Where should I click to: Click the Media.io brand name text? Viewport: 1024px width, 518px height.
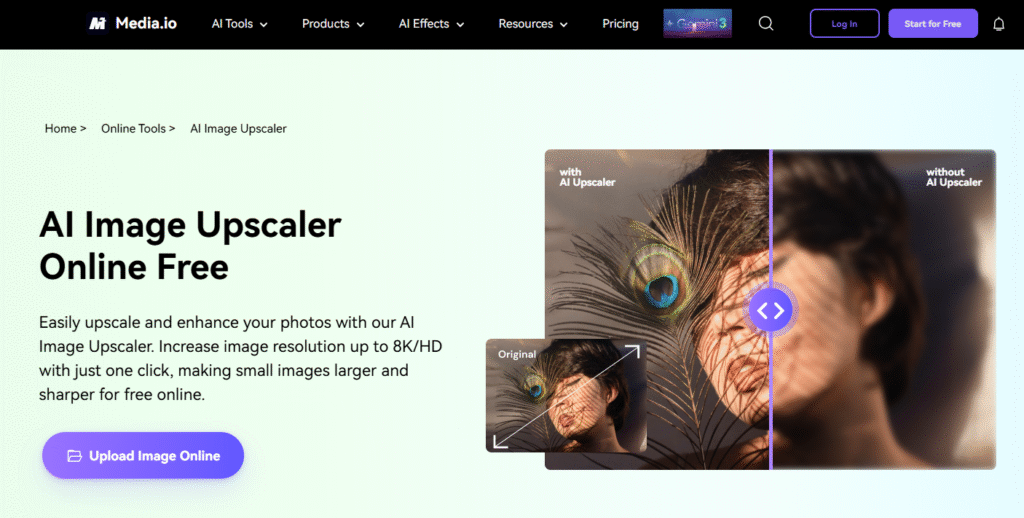click(146, 24)
